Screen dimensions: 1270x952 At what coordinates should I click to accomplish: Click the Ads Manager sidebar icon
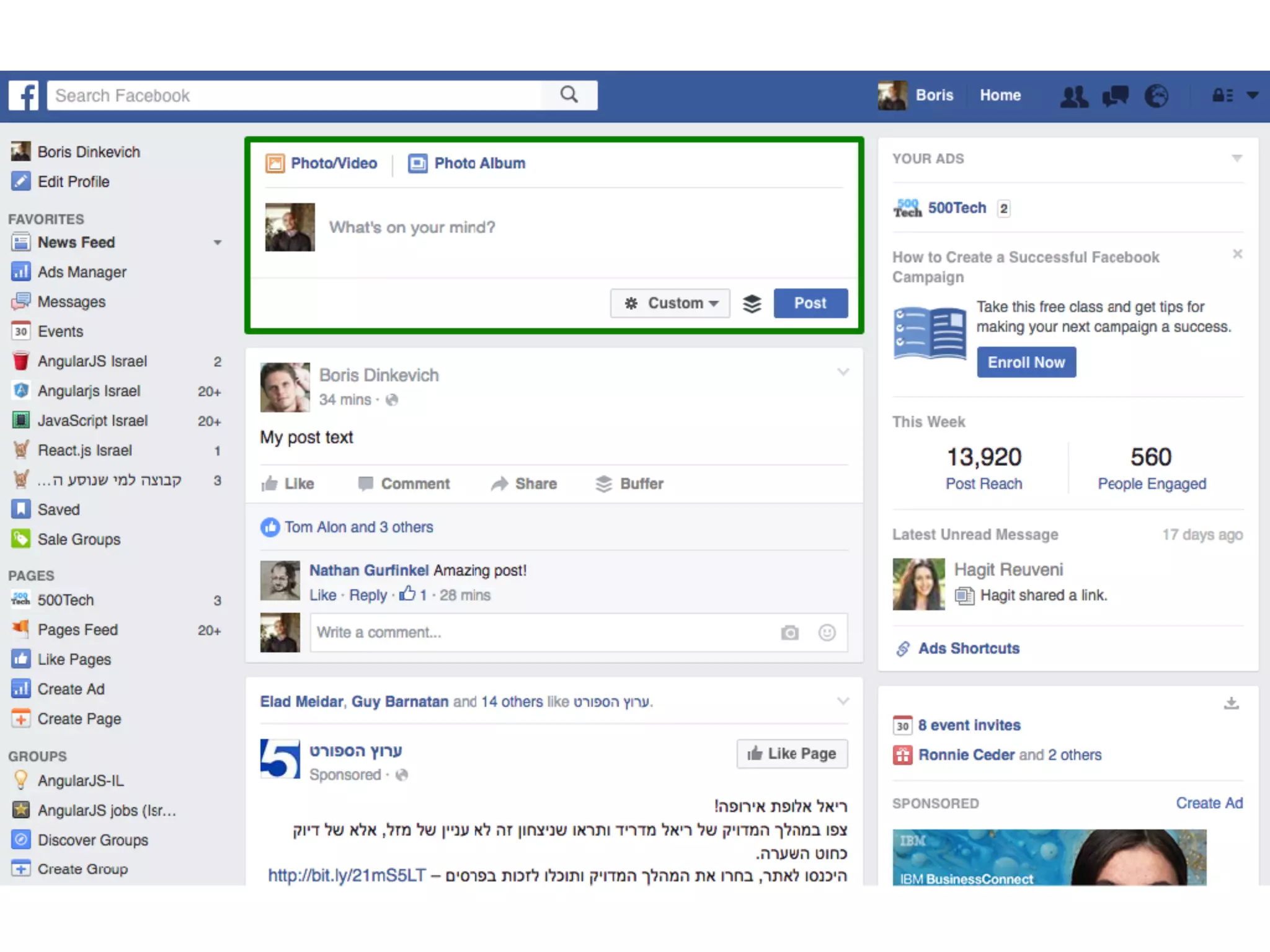coord(21,271)
